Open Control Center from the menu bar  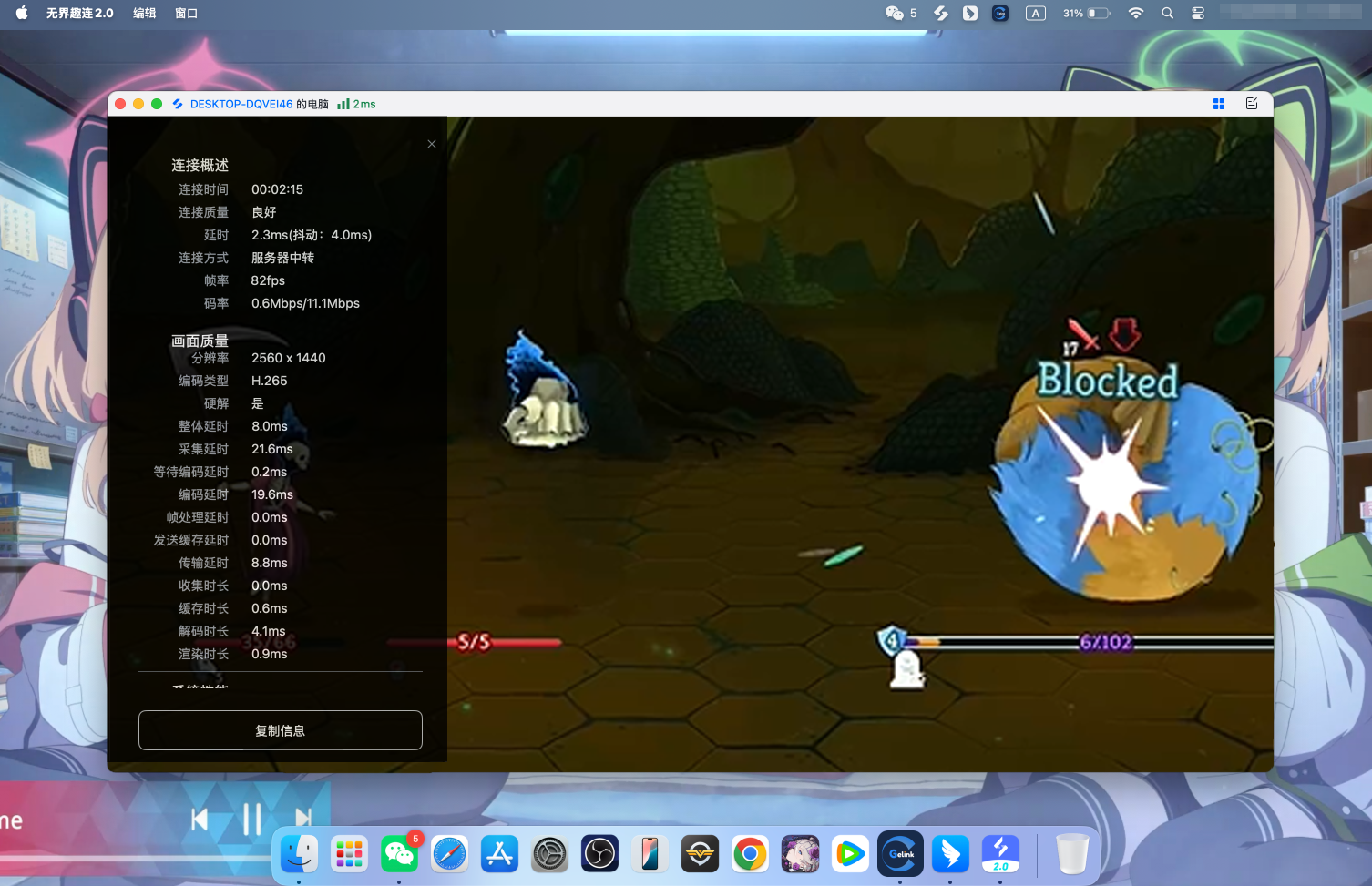[x=1198, y=13]
